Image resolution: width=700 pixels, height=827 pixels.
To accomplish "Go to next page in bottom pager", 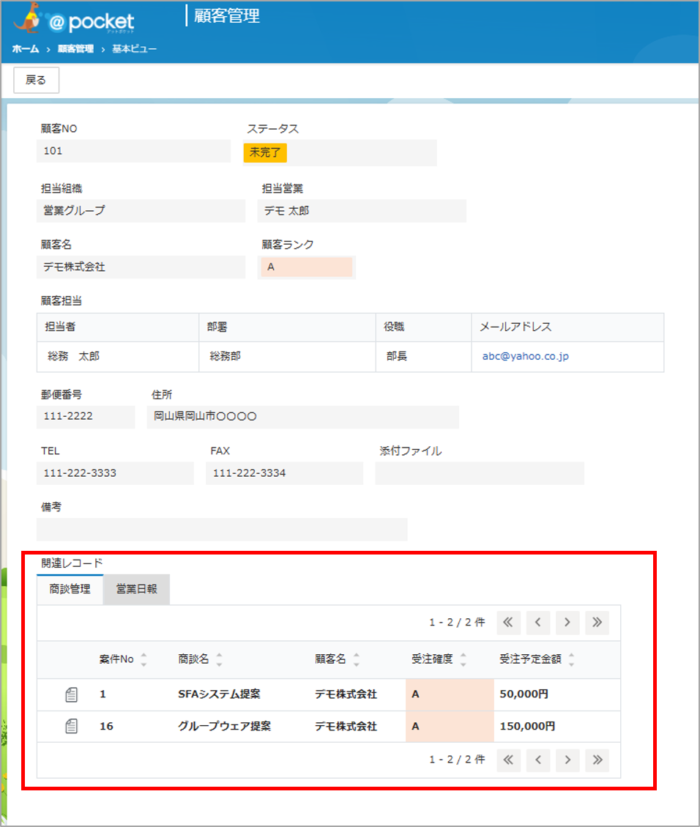I will 567,760.
